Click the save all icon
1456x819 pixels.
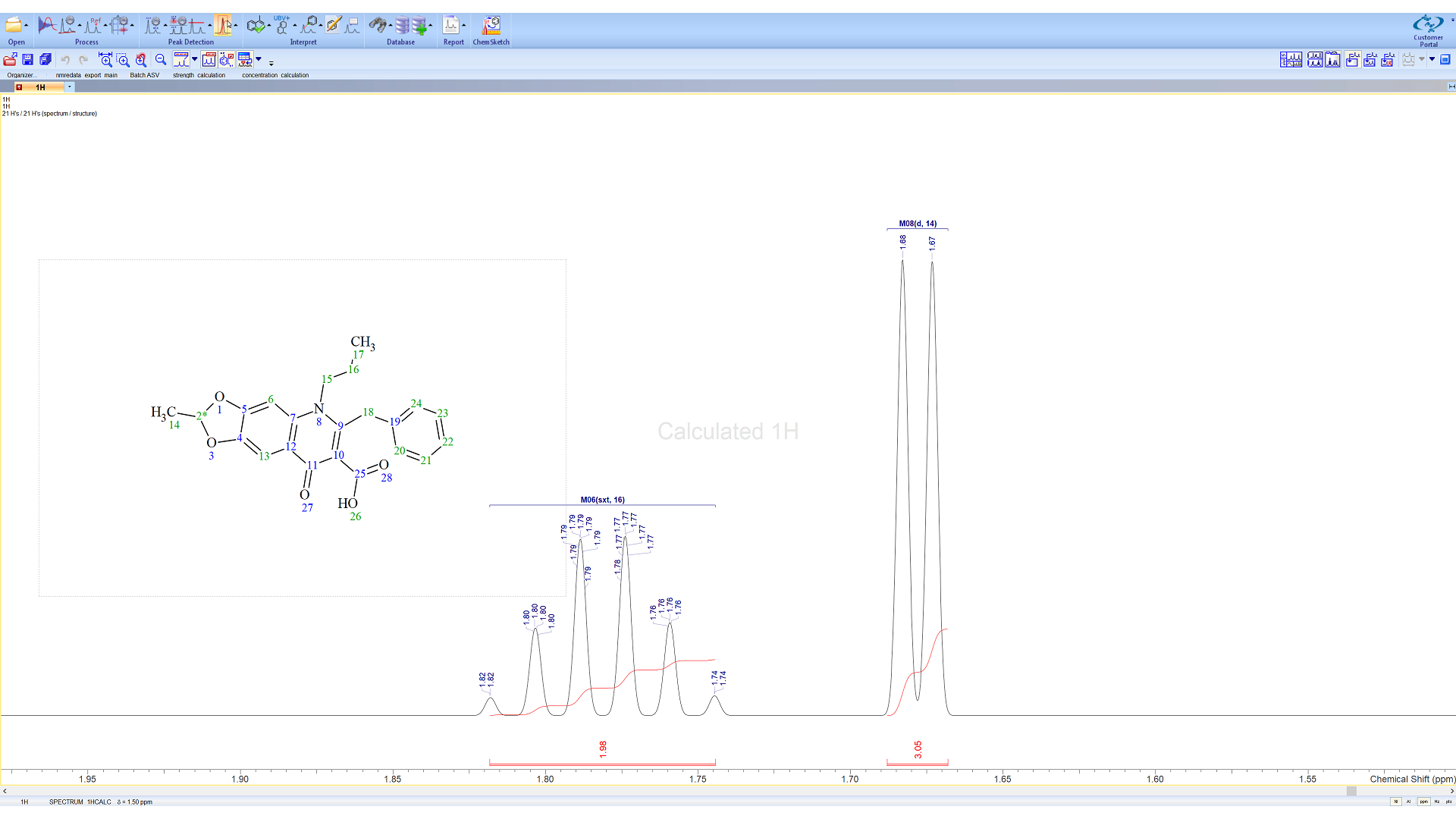45,60
